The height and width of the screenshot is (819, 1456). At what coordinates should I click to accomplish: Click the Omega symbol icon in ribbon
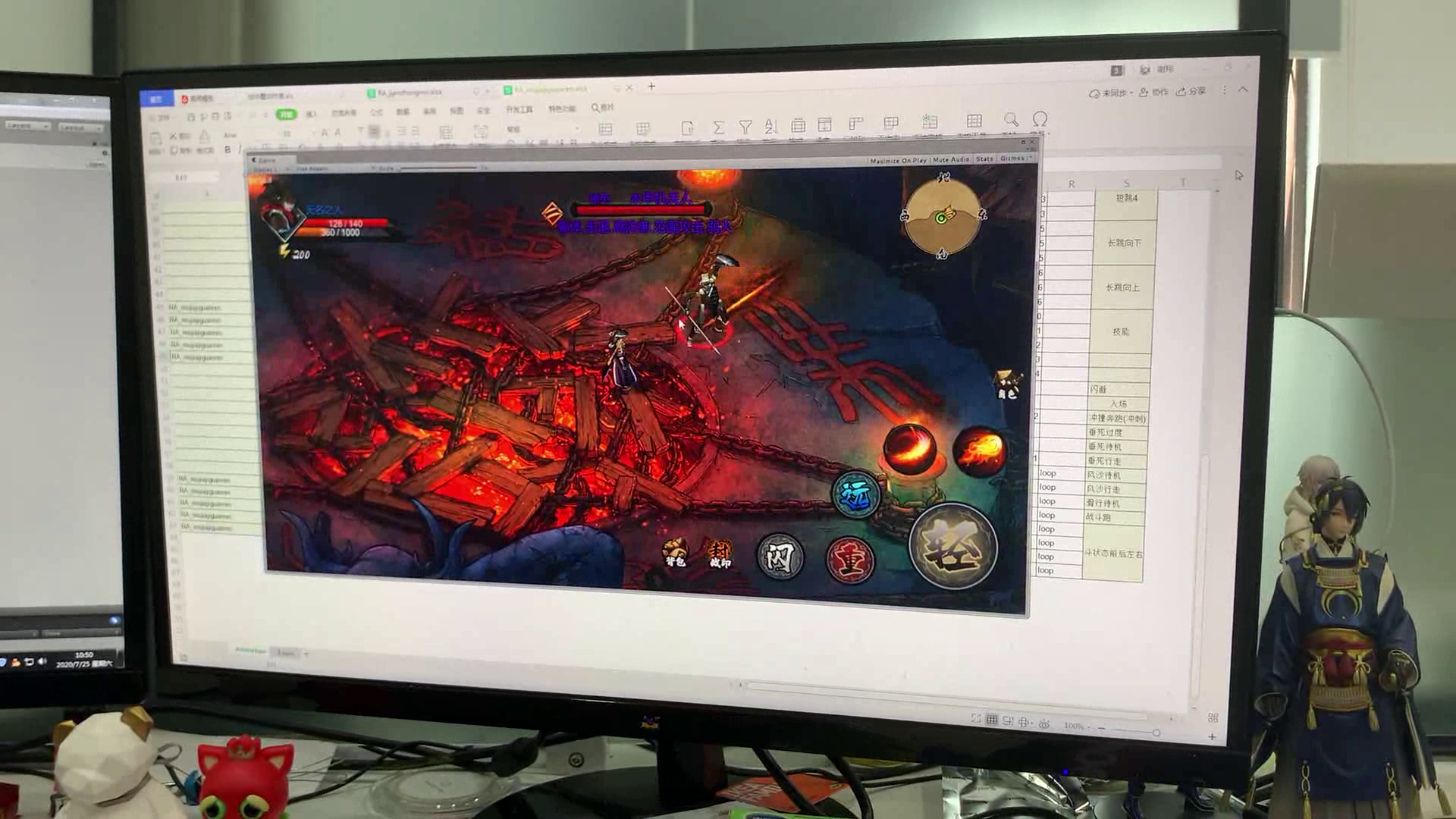pyautogui.click(x=1040, y=119)
